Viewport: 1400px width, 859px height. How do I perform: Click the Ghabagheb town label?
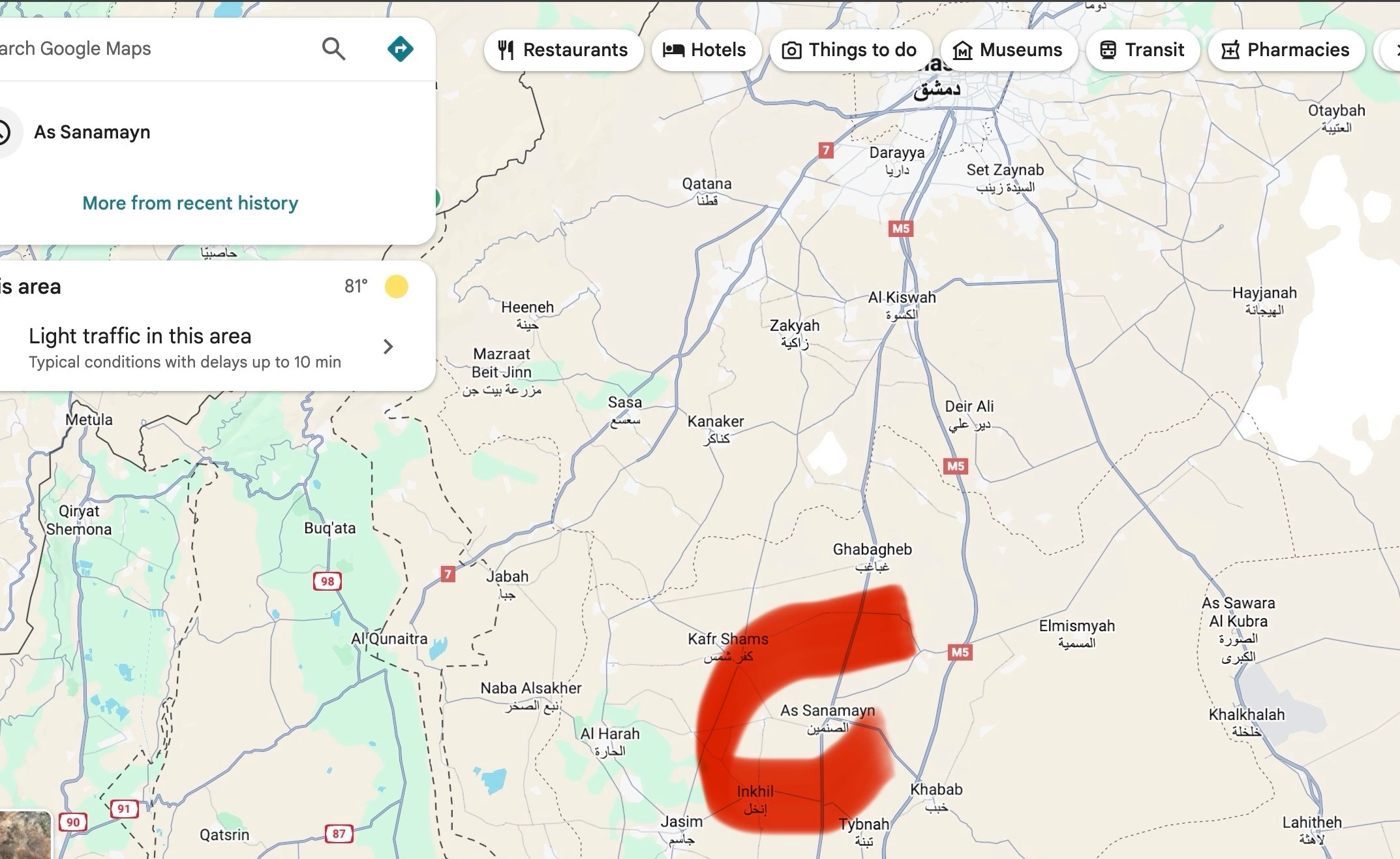point(872,557)
